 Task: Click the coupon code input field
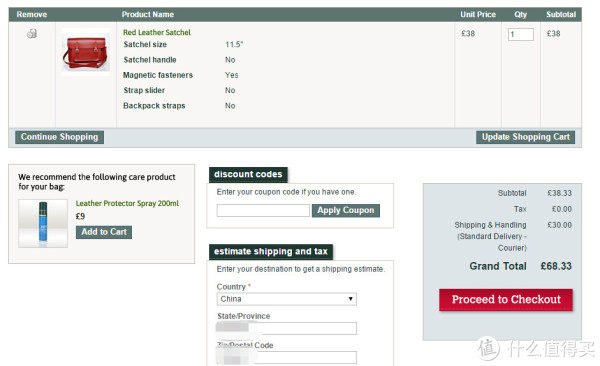pyautogui.click(x=263, y=210)
